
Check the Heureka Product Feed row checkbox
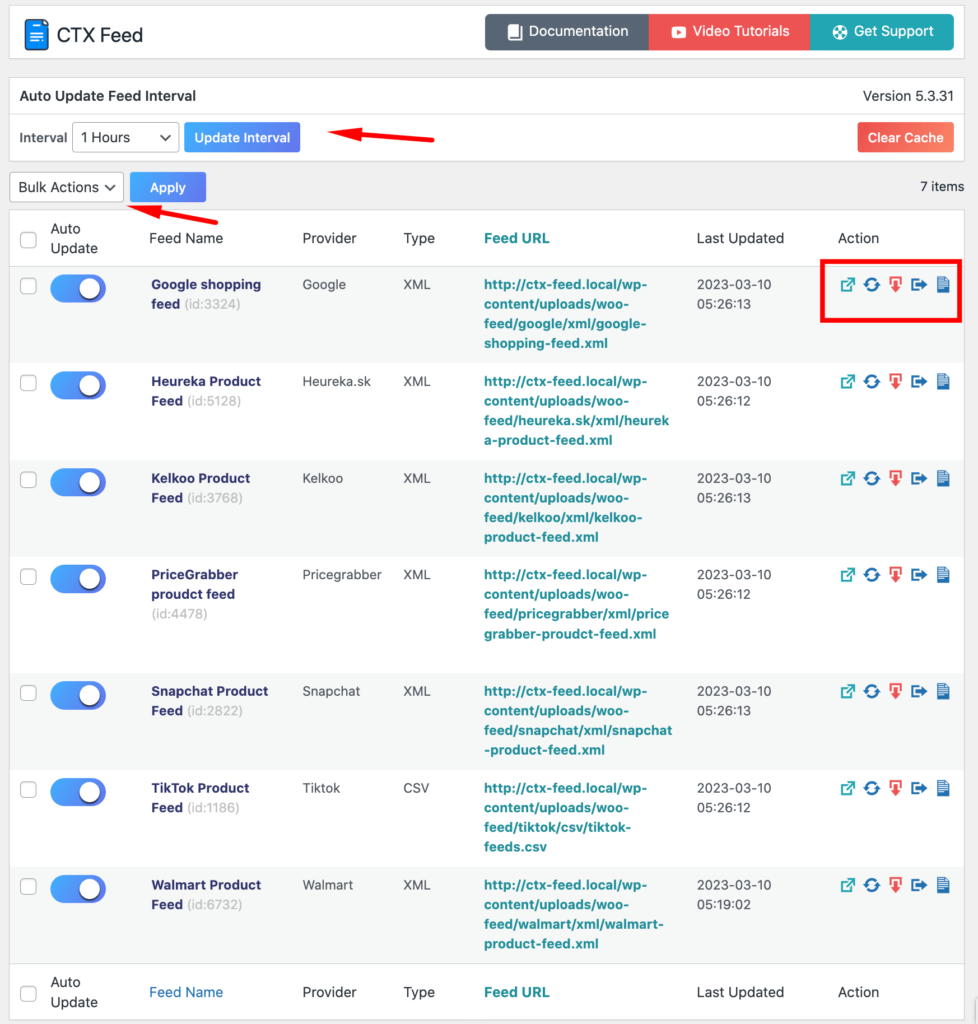tap(28, 383)
